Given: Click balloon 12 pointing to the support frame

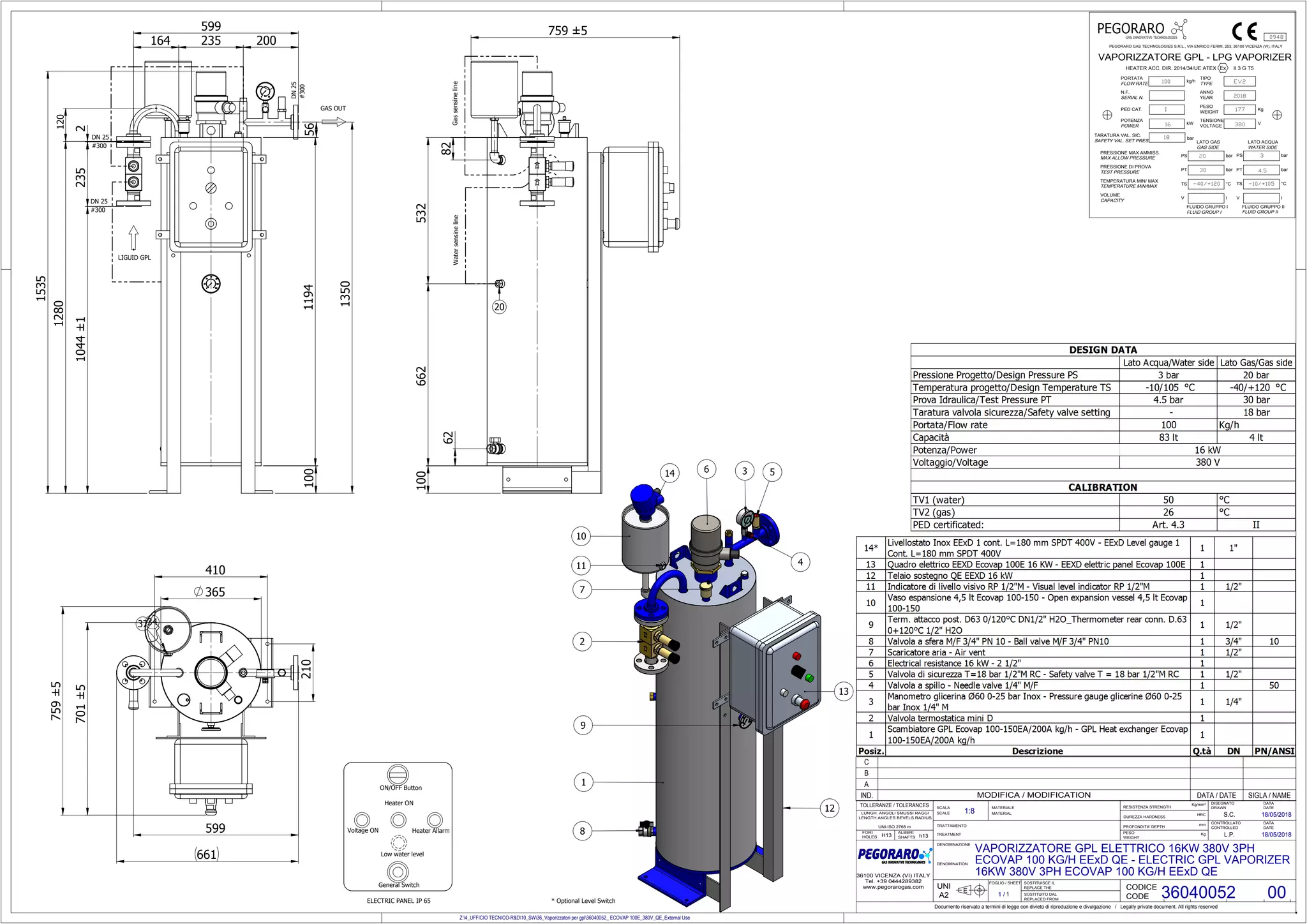Looking at the screenshot, I should (x=829, y=808).
